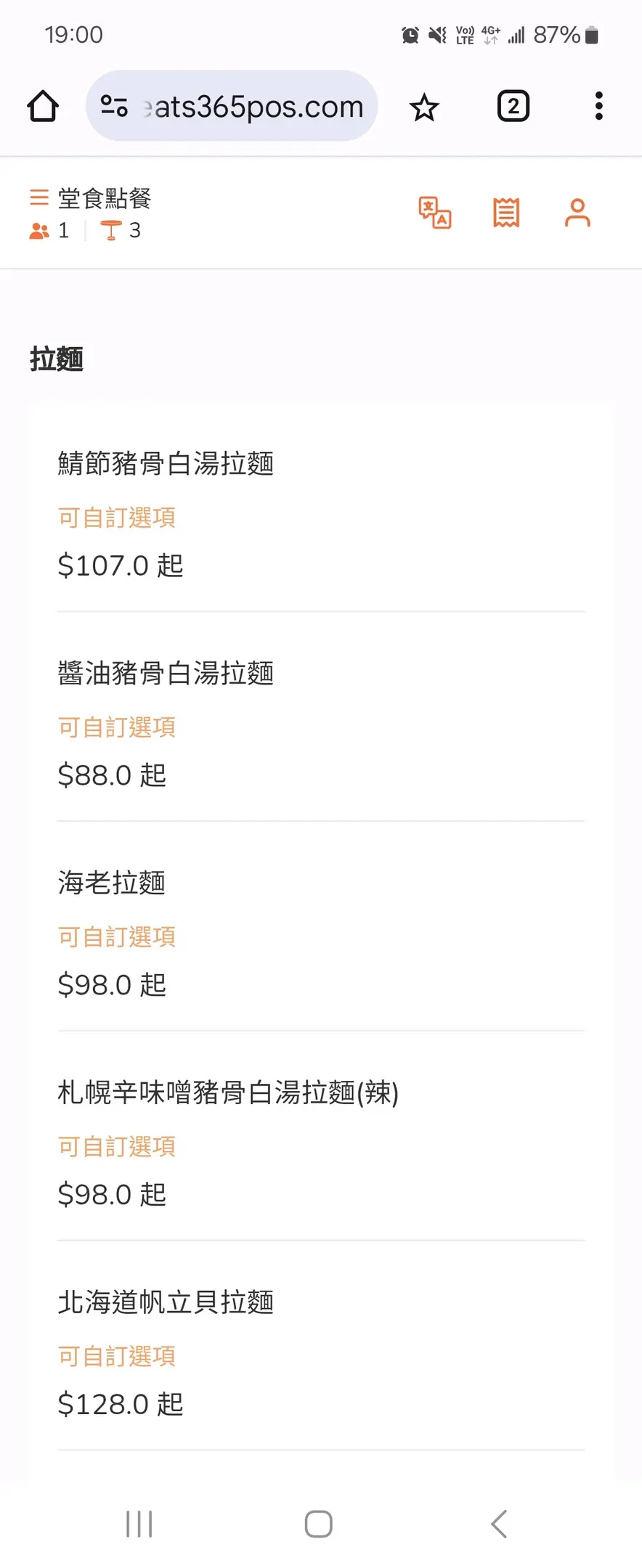
Task: Open the order receipt icon
Action: [x=506, y=213]
